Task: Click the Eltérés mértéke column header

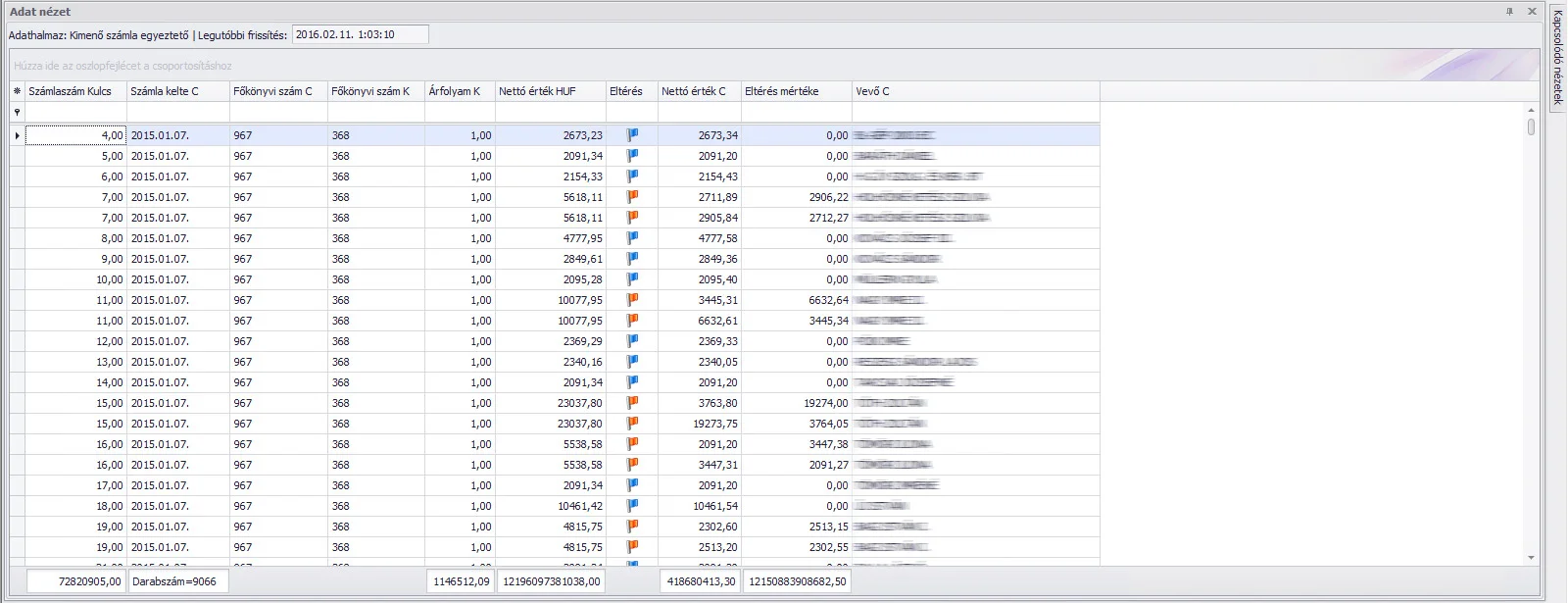Action: pos(781,91)
